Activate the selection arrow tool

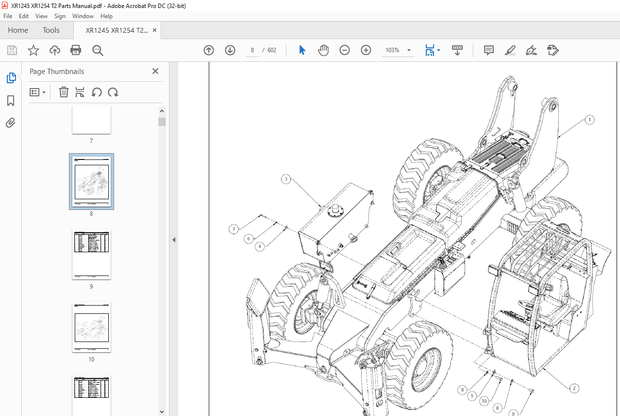click(302, 50)
